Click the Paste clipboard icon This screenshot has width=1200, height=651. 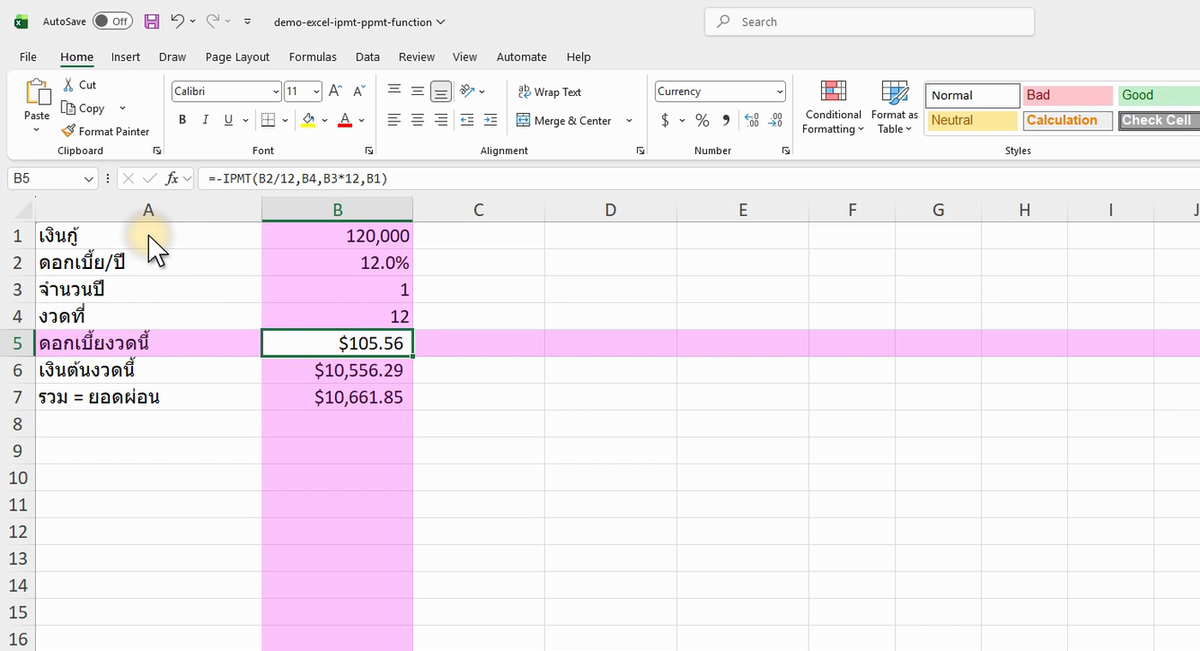pos(37,93)
